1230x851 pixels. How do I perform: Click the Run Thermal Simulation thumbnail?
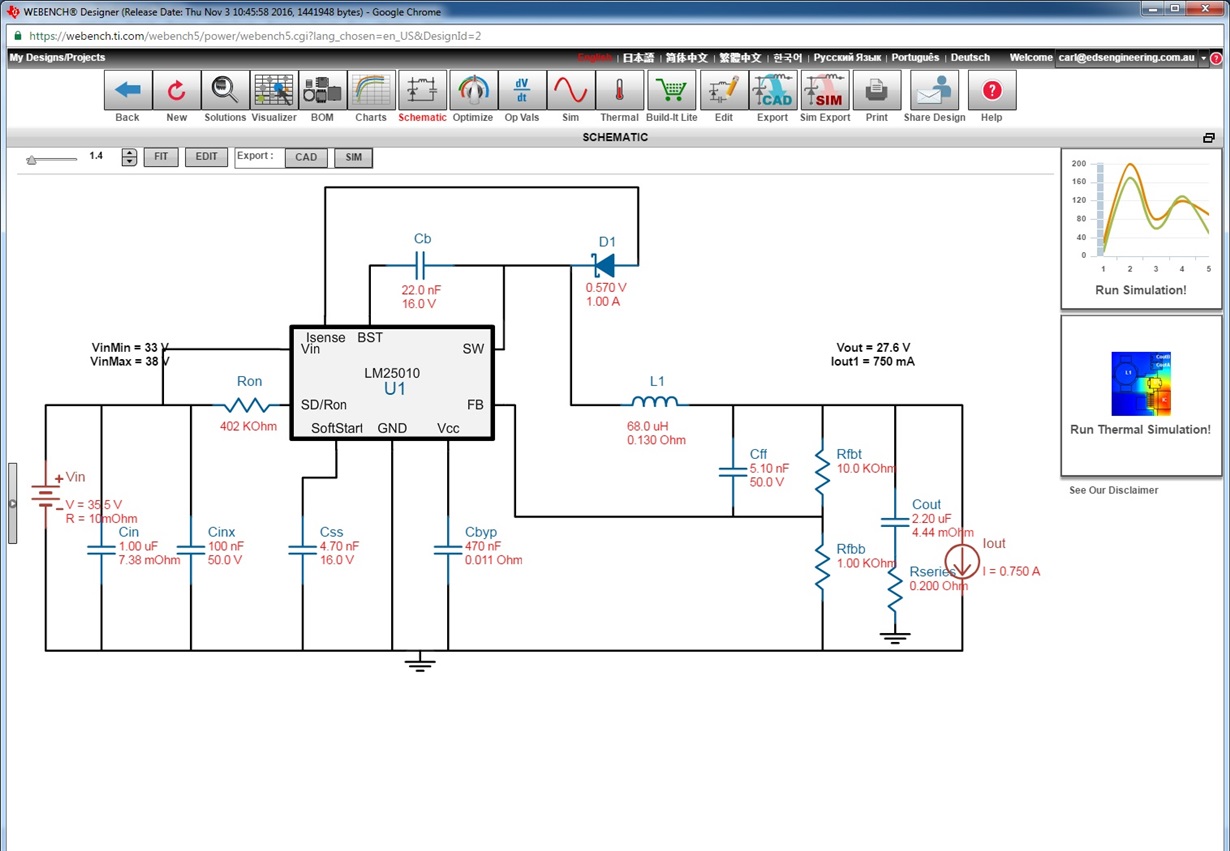coord(1141,396)
